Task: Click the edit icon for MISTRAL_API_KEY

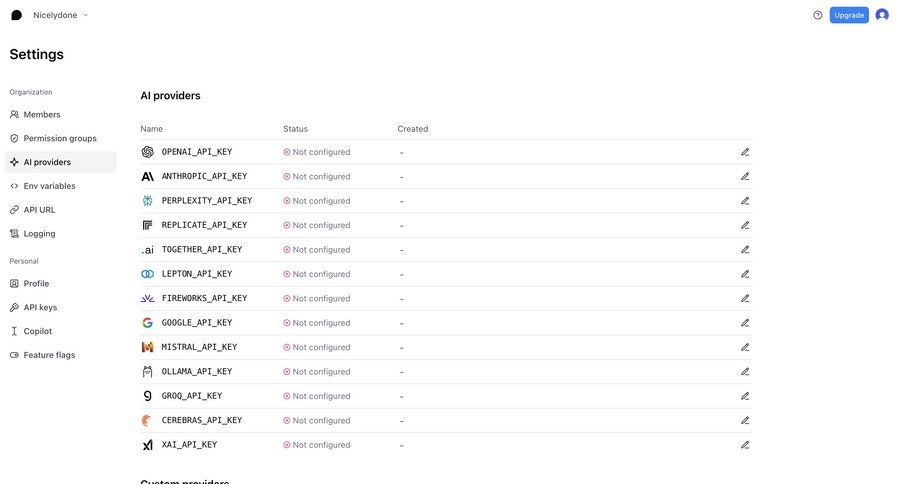Action: pyautogui.click(x=745, y=347)
